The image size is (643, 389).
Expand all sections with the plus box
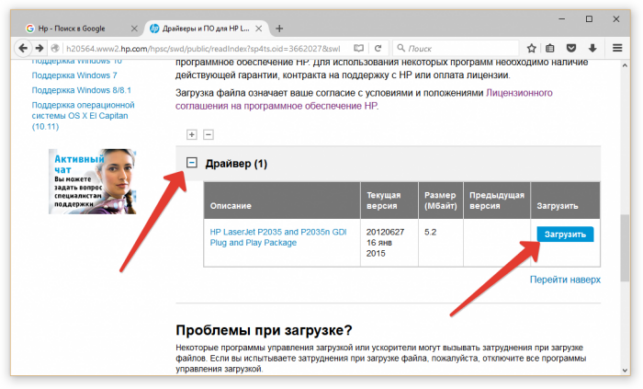point(192,134)
